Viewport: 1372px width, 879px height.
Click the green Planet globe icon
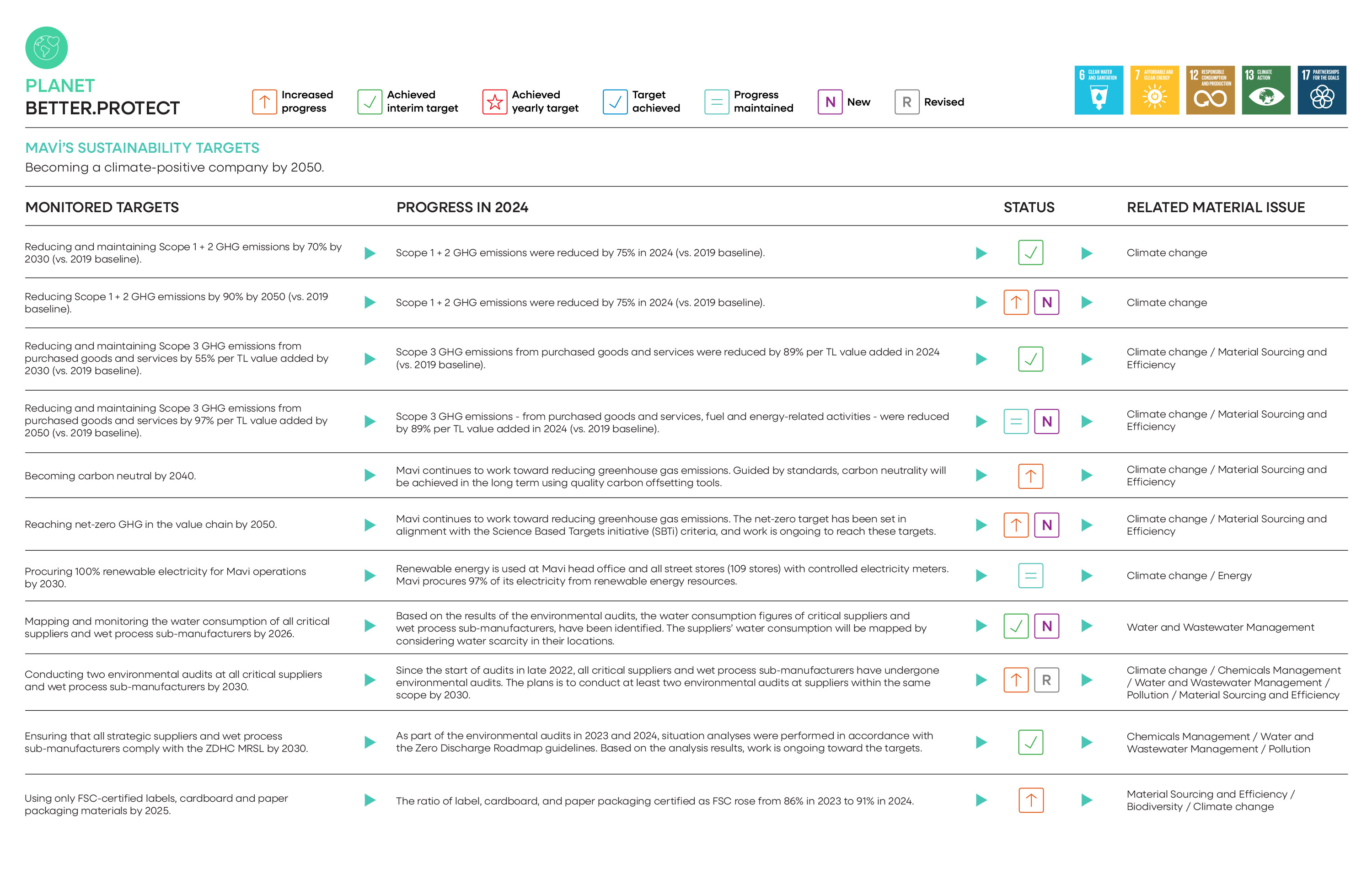(x=46, y=48)
